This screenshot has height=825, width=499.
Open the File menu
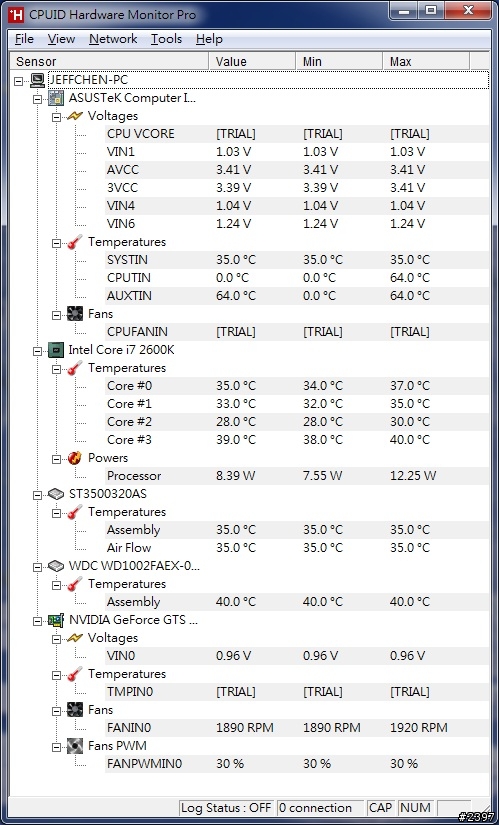pos(24,39)
